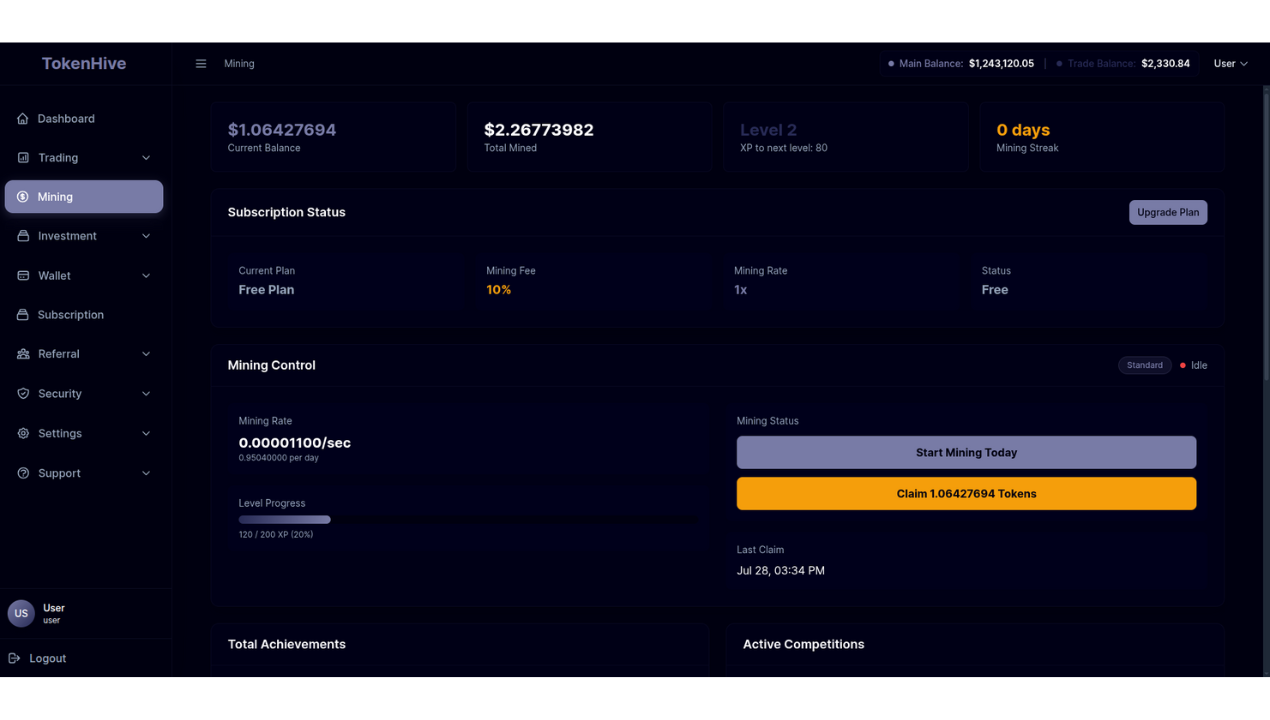Image resolution: width=1270 pixels, height=720 pixels.
Task: Click the Wallet card icon
Action: tap(23, 276)
